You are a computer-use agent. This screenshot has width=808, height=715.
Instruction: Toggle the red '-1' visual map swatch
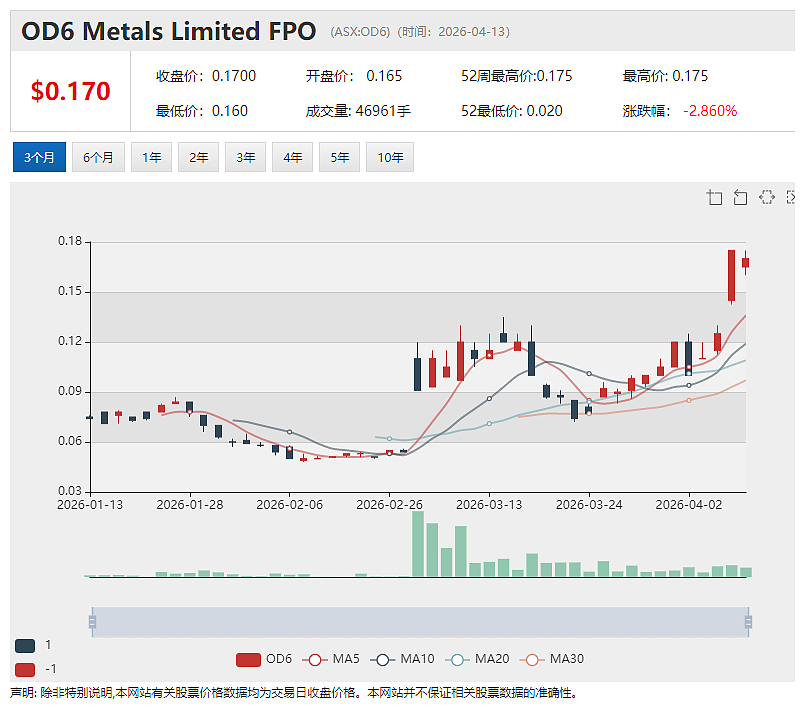[25, 670]
